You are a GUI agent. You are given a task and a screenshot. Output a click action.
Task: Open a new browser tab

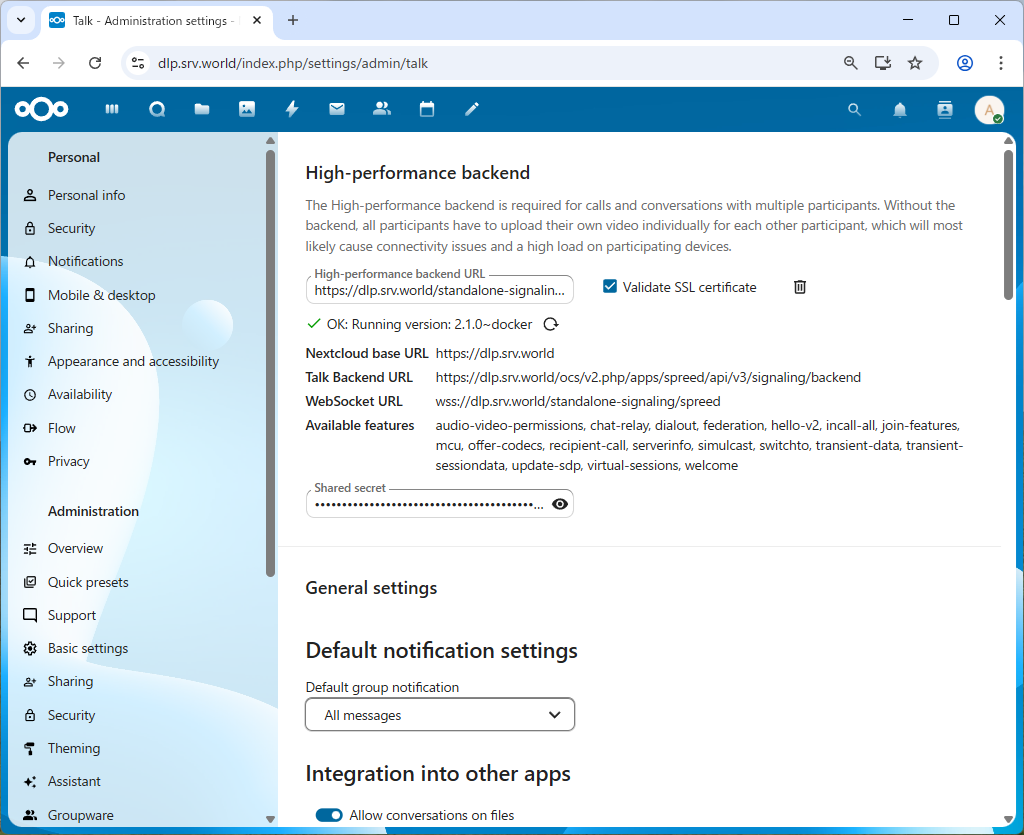click(293, 20)
